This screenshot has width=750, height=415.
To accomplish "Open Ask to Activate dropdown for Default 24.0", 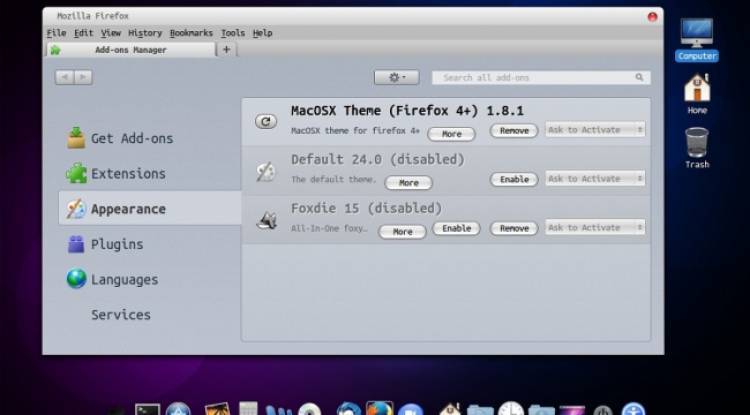I will pos(595,178).
